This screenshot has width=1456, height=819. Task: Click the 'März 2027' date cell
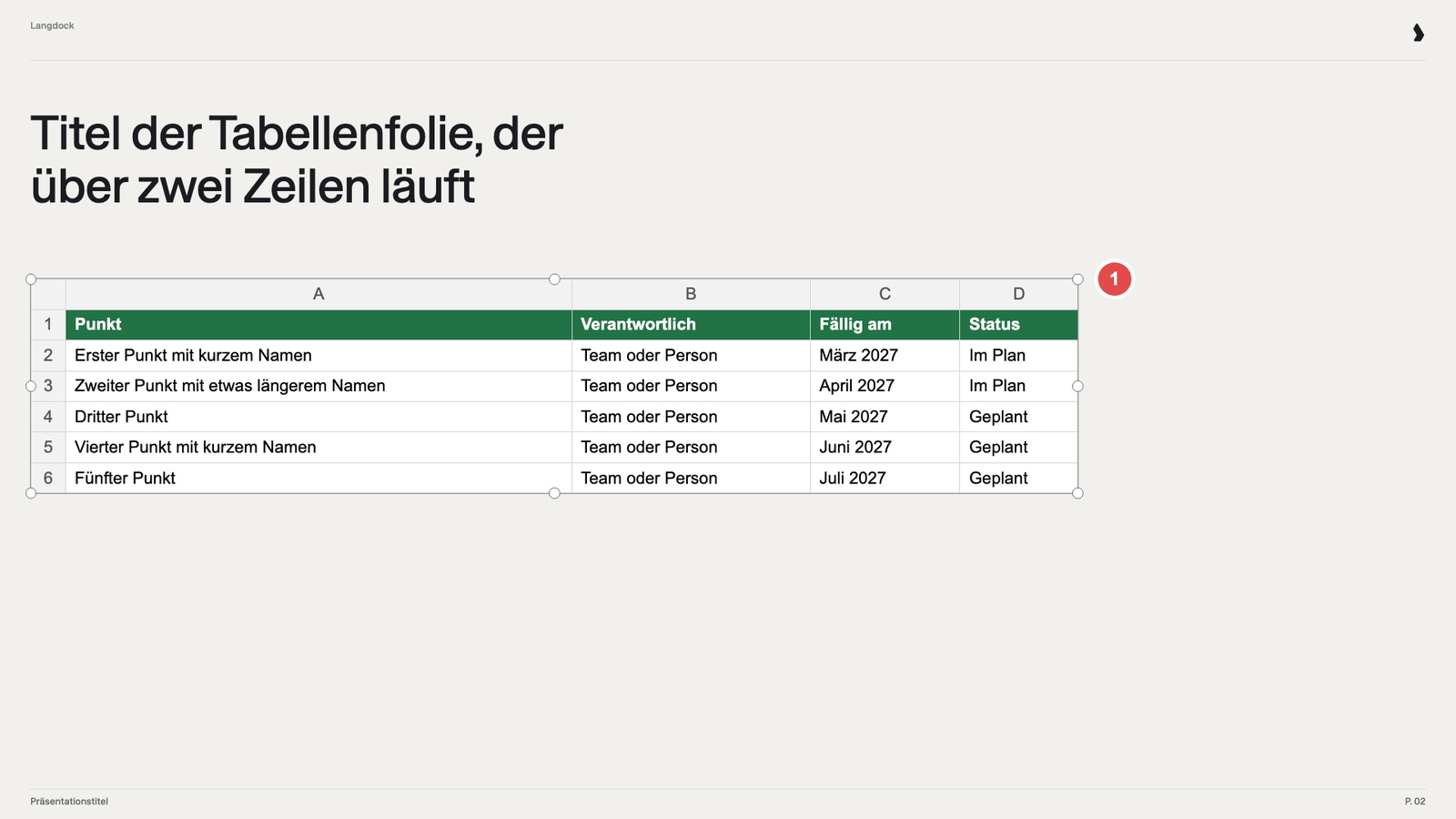pos(885,356)
